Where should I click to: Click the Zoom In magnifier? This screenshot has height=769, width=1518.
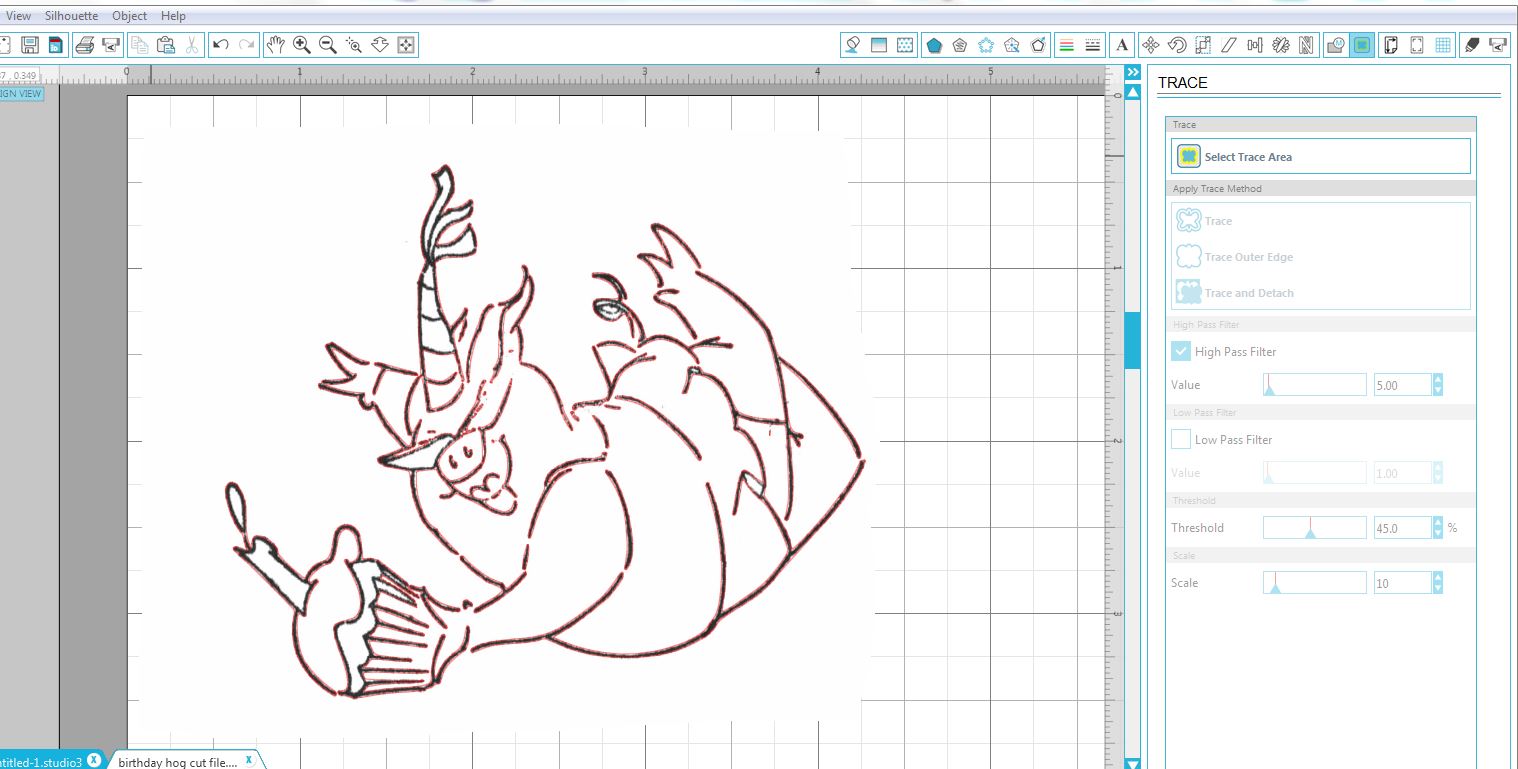[x=301, y=45]
